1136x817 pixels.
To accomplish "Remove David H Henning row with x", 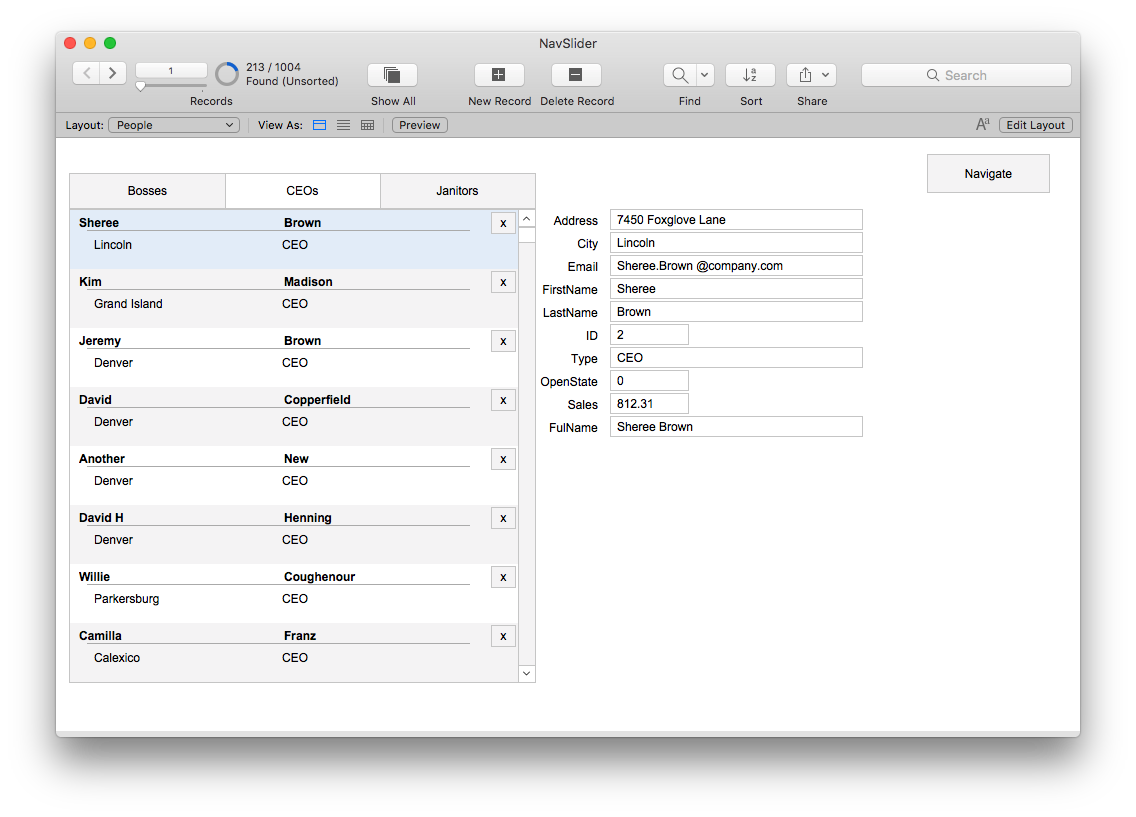I will click(x=503, y=519).
